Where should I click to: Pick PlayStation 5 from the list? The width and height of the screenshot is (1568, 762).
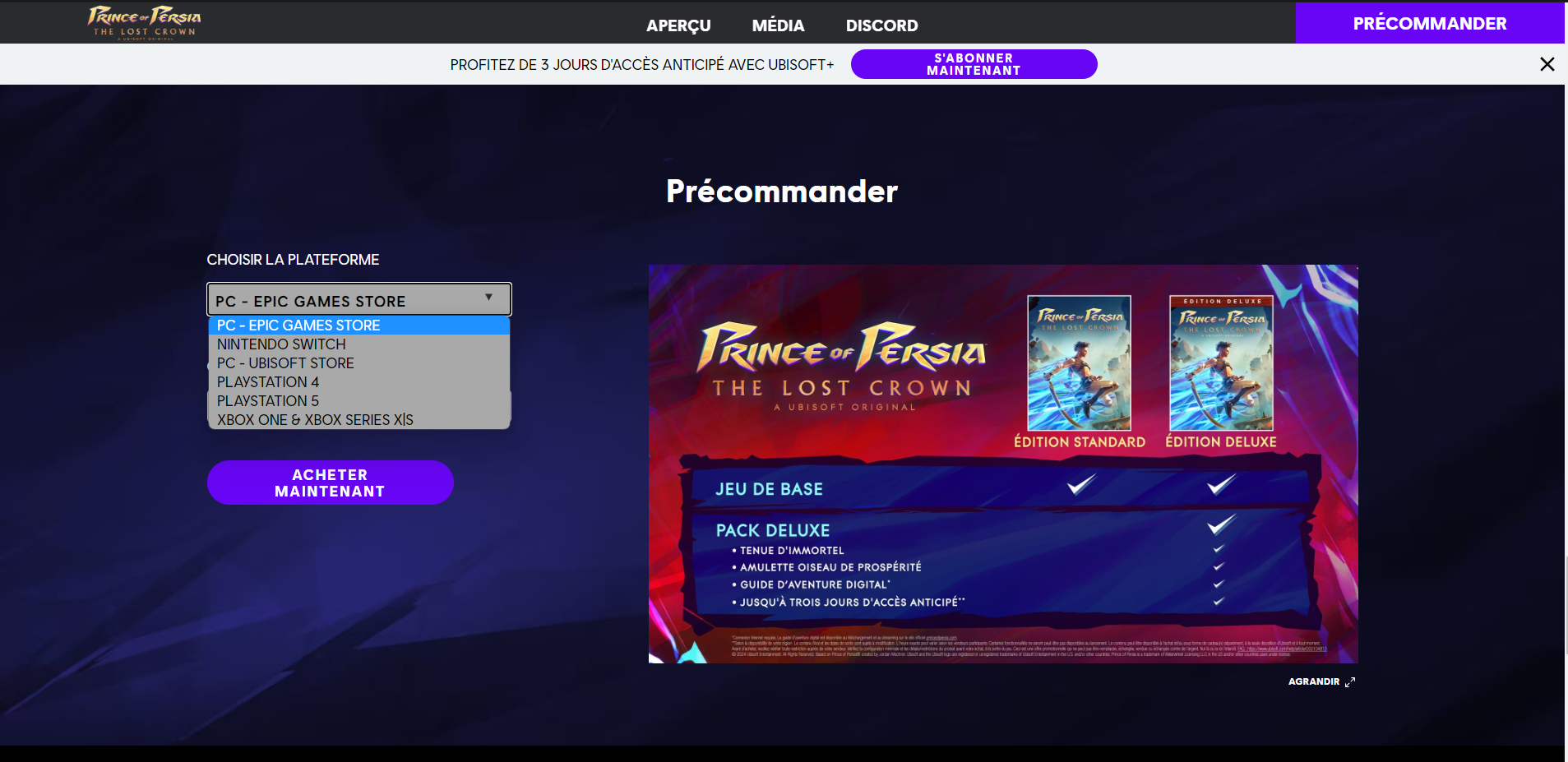[359, 401]
